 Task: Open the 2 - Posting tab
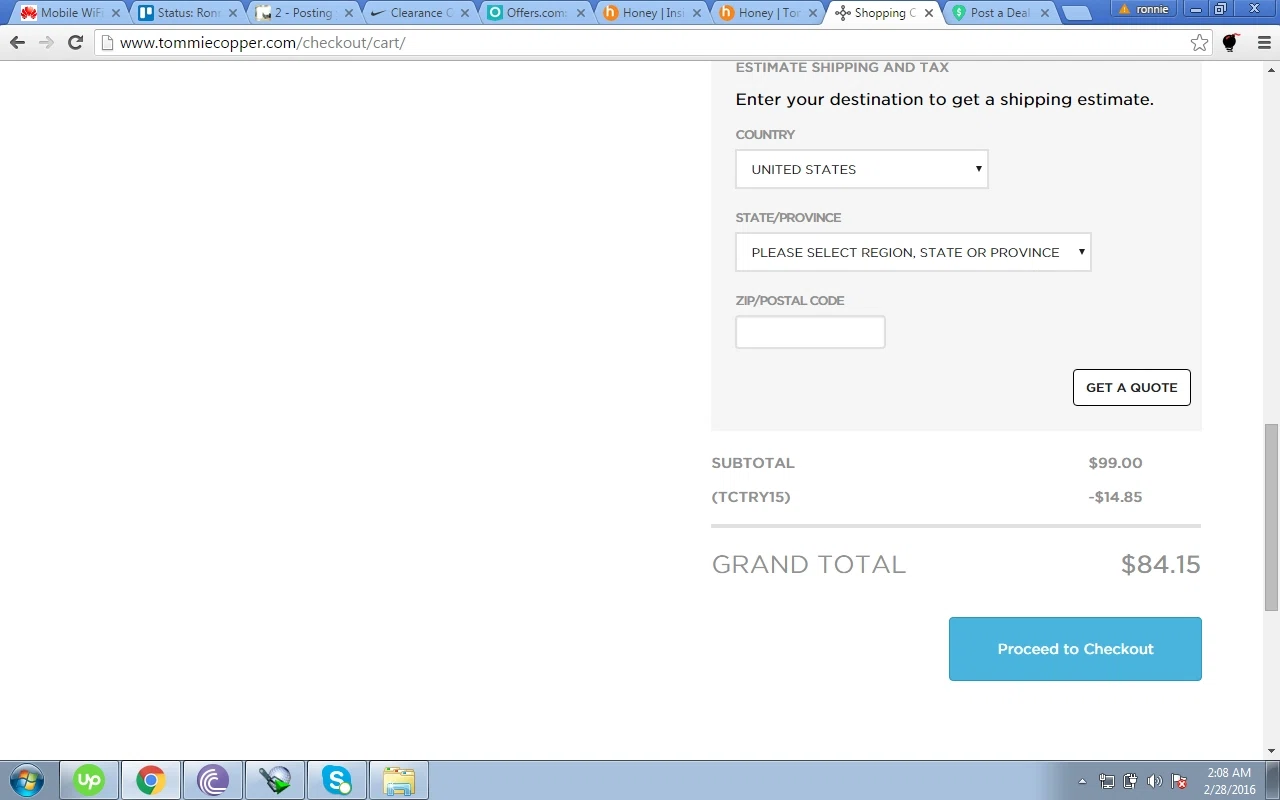pos(302,13)
